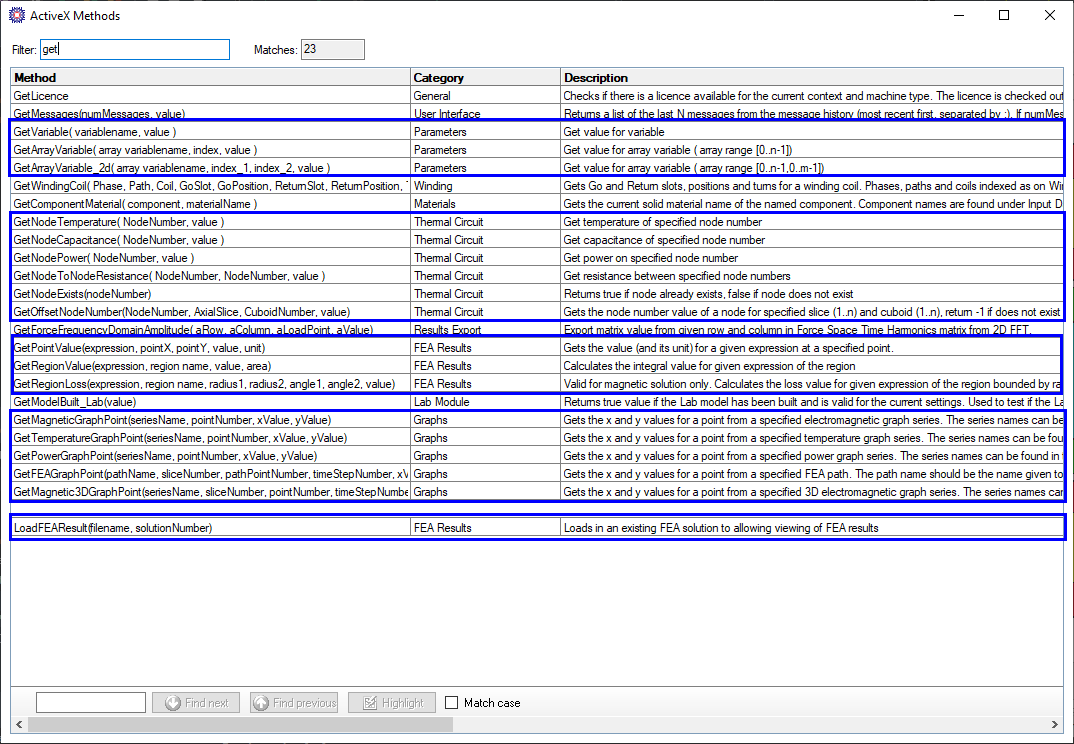1074x744 pixels.
Task: Click description 'Get power on specified node number'
Action: pos(651,258)
